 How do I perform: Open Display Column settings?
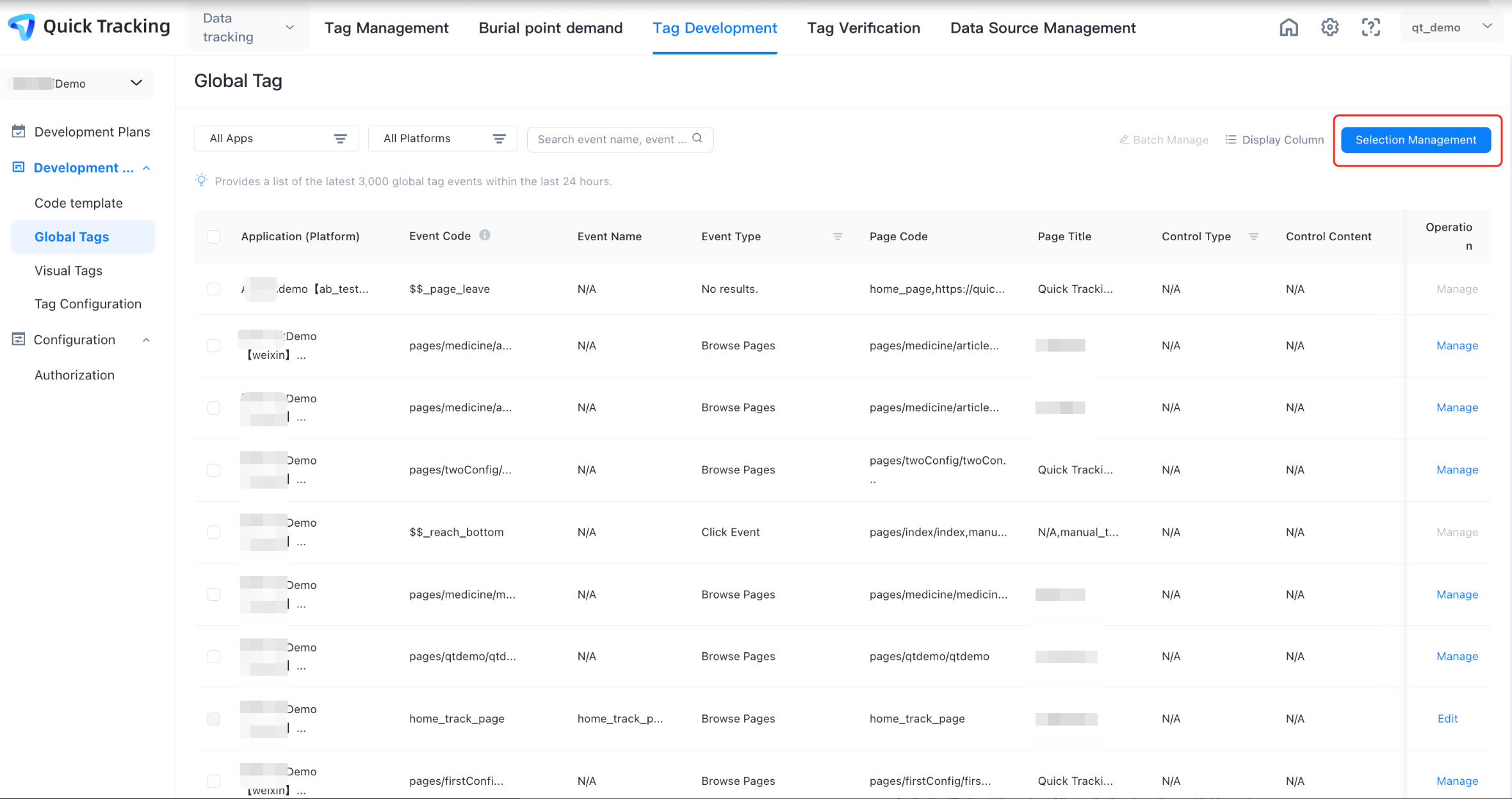pyautogui.click(x=1274, y=140)
